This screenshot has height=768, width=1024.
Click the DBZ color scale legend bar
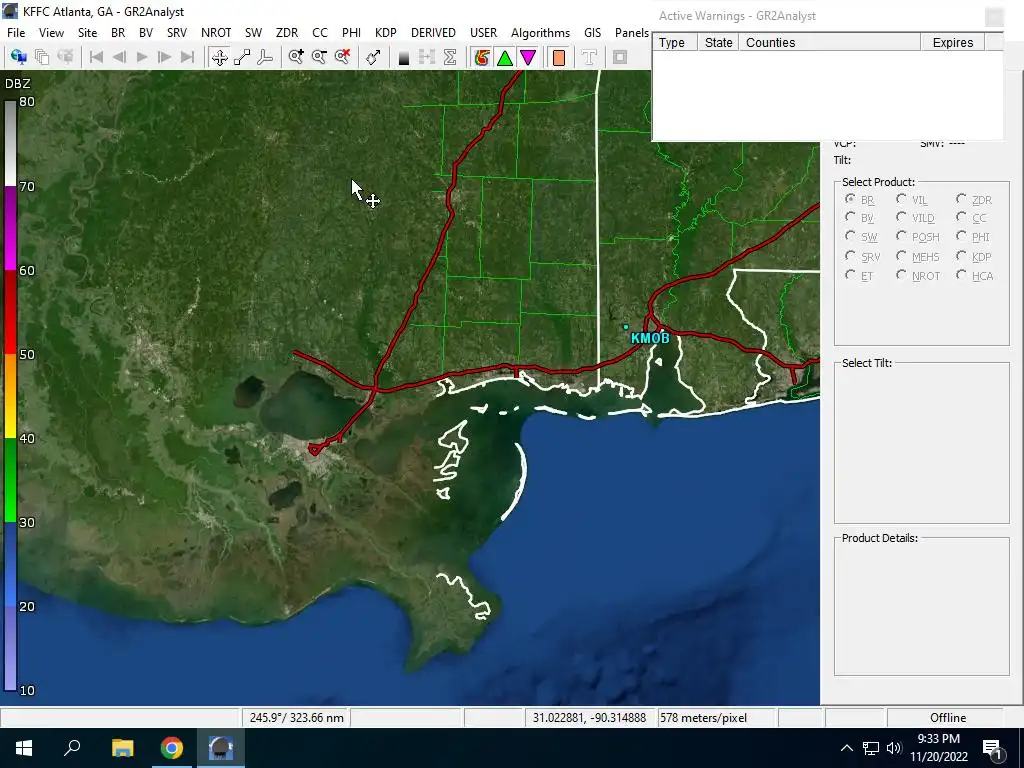point(10,395)
